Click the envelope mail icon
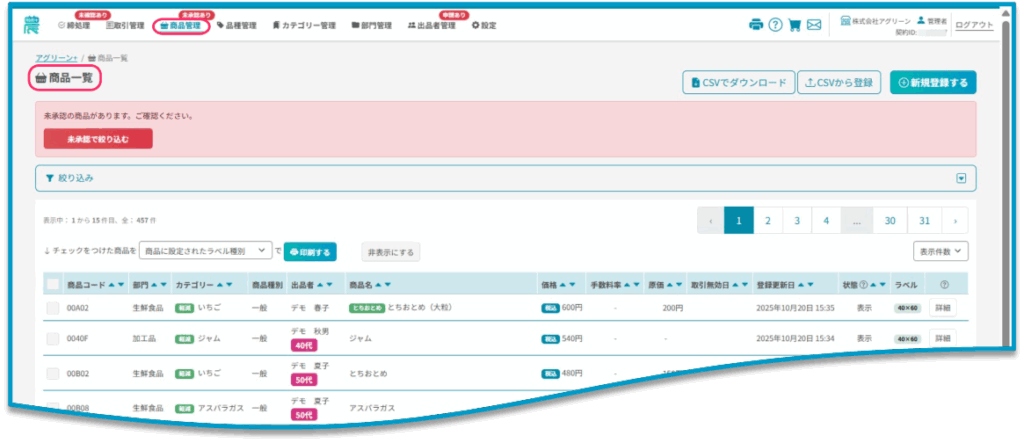Image resolution: width=1024 pixels, height=443 pixels. [814, 25]
